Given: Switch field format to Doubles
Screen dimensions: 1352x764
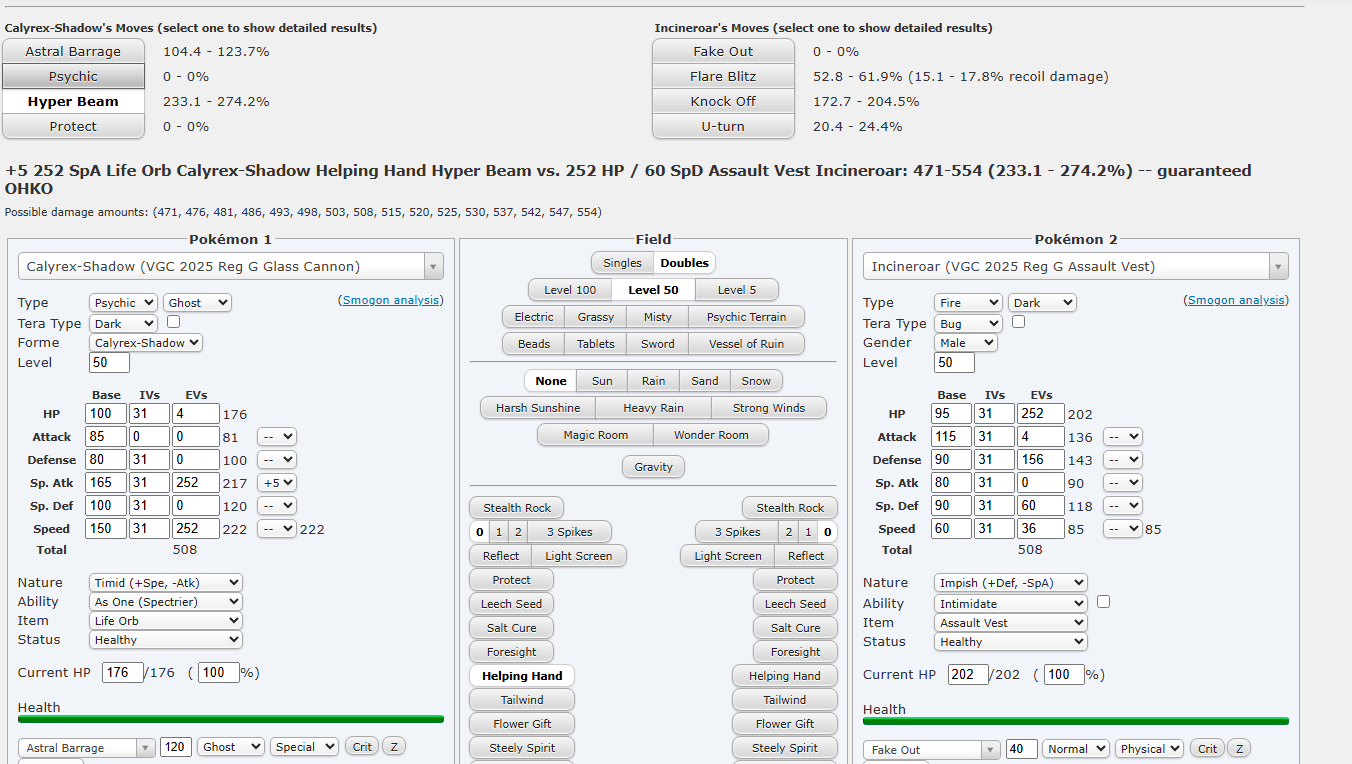Looking at the screenshot, I should click(685, 263).
